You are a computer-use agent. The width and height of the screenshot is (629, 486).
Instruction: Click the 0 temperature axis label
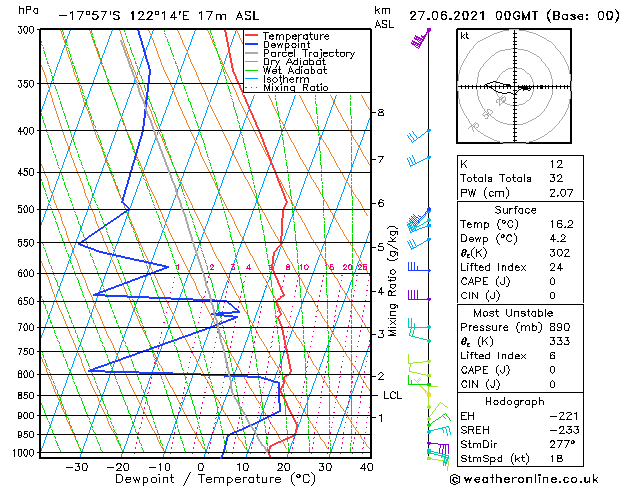[201, 467]
